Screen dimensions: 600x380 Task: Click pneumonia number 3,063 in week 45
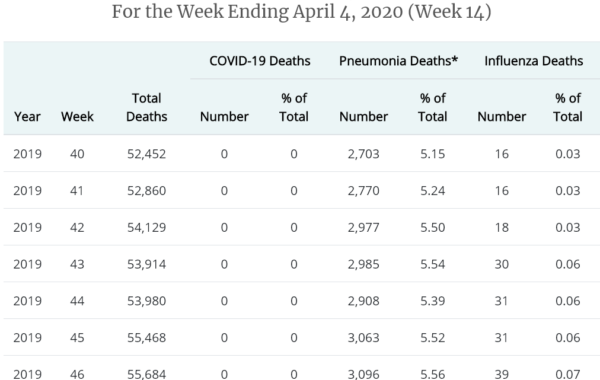(x=364, y=338)
